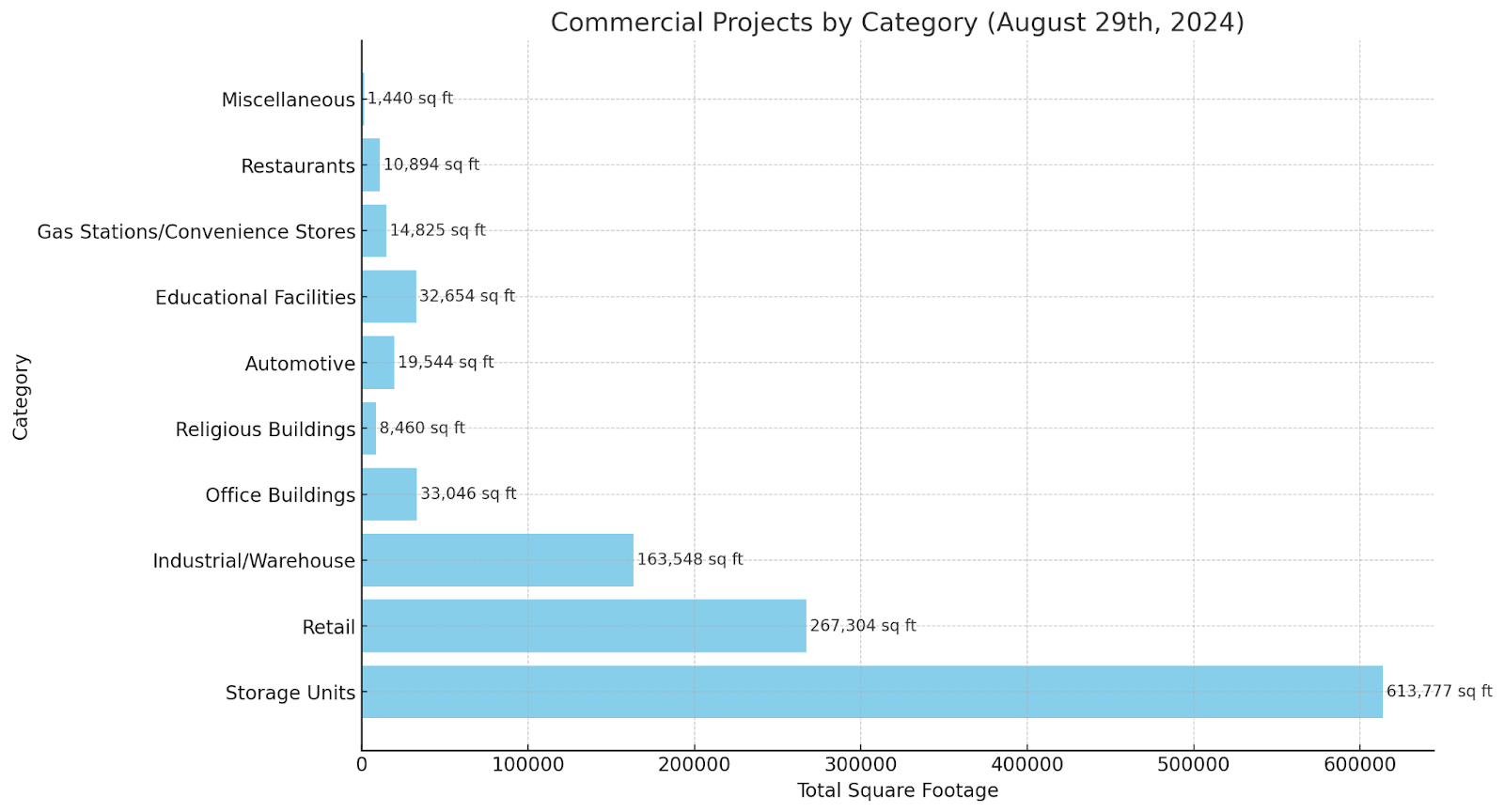Click the Office Buildings bar
1504x812 pixels.
point(389,494)
